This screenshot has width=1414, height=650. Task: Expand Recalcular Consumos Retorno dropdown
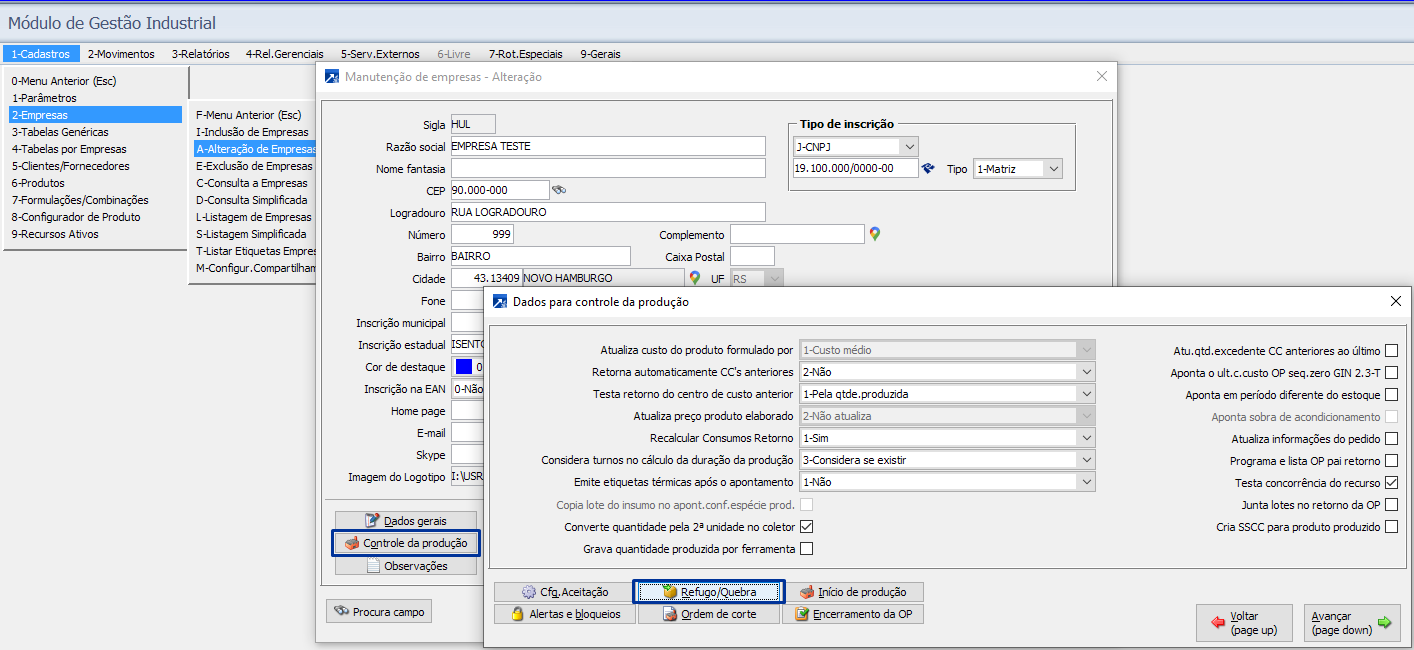tap(1086, 438)
